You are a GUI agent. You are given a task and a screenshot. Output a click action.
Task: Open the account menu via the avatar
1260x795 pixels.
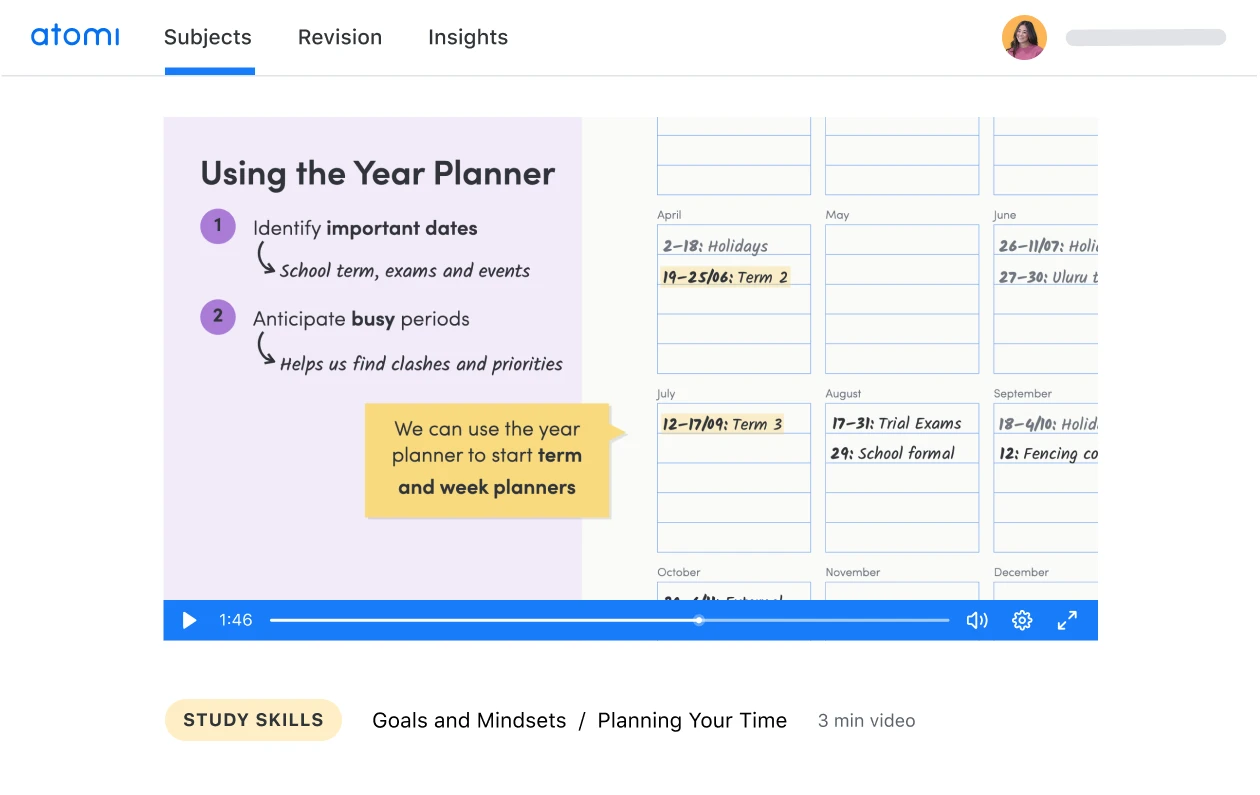point(1024,37)
